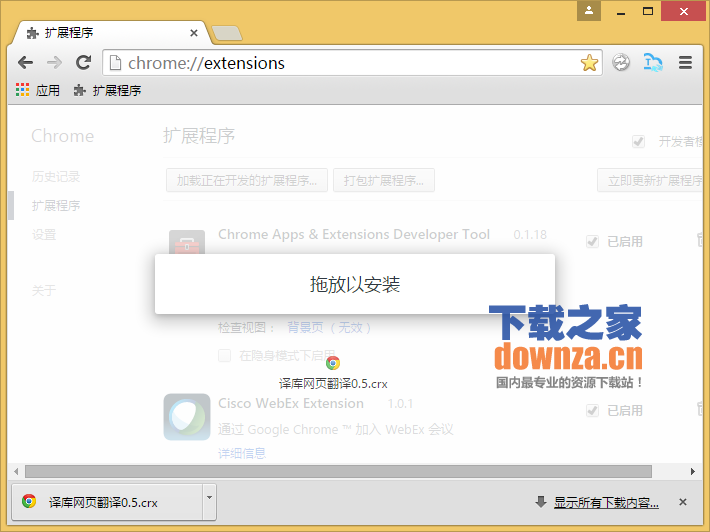Select 扩展程序 in the sidebar
Viewport: 710px width, 532px height.
click(56, 206)
